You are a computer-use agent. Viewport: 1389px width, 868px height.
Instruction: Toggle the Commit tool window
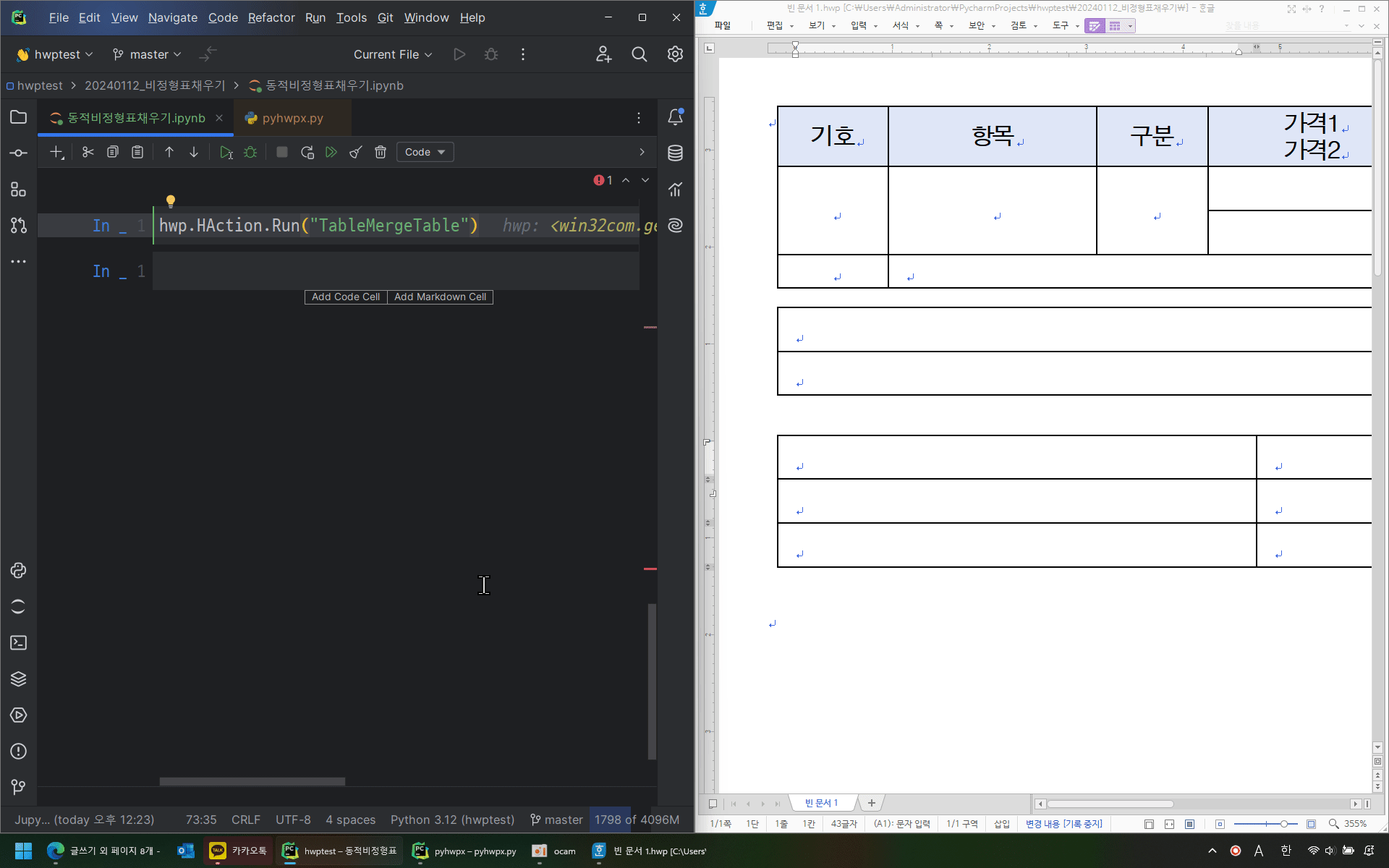[19, 153]
